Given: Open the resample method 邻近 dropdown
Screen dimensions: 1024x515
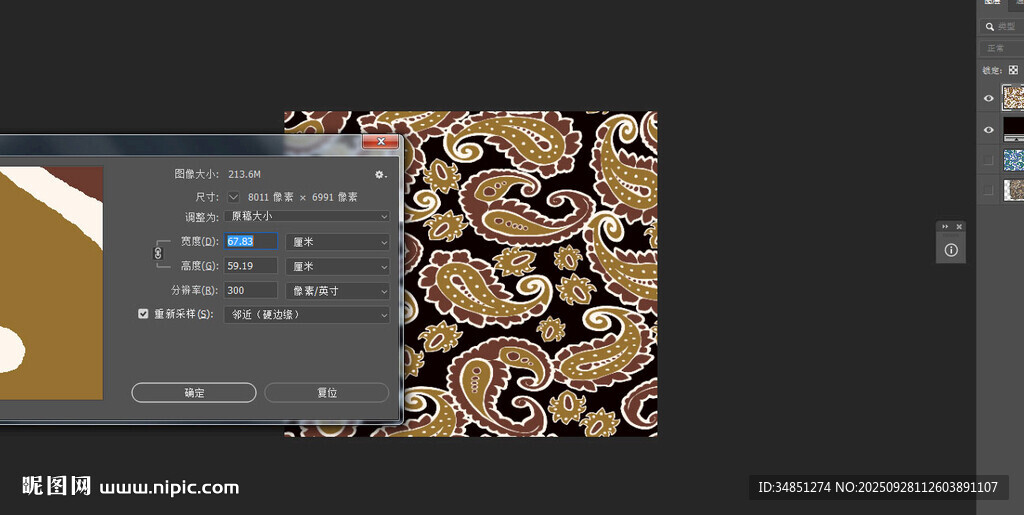Looking at the screenshot, I should (308, 315).
